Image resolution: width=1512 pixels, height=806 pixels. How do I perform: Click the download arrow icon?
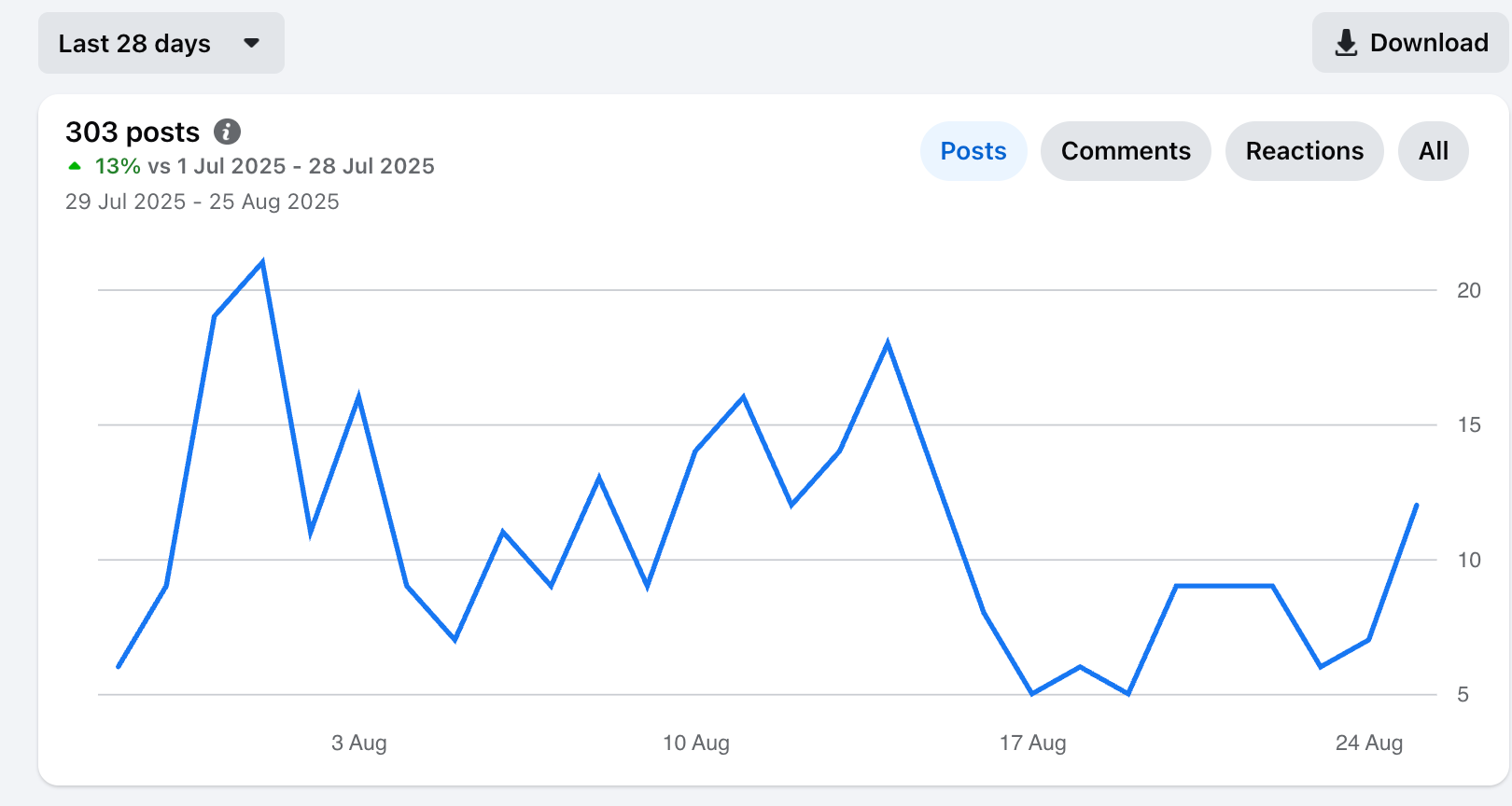pos(1346,43)
